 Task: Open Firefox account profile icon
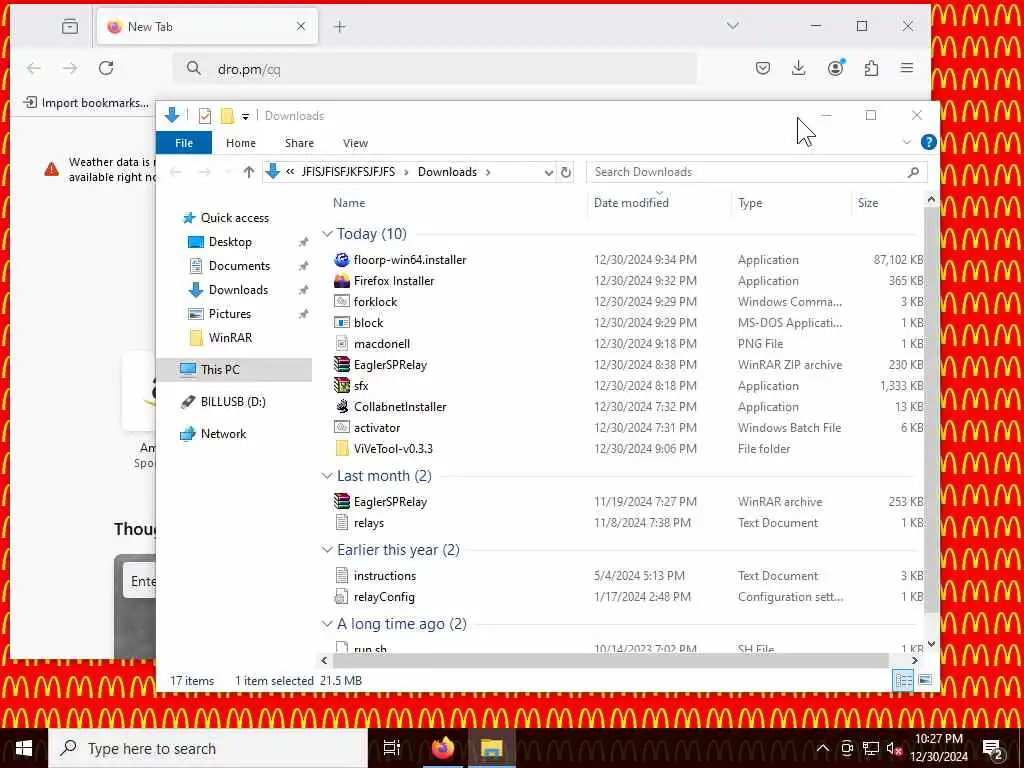835,68
